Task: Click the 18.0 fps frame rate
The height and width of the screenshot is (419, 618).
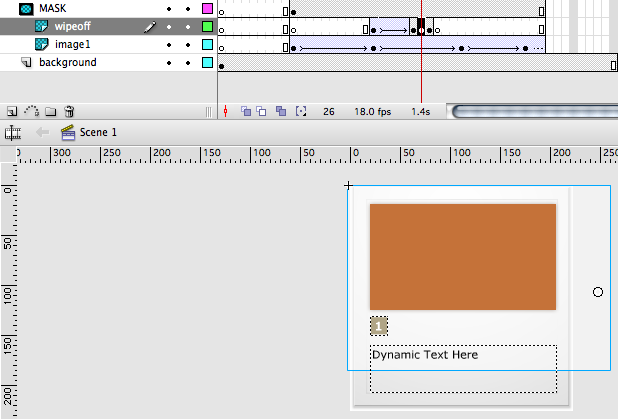Action: tap(372, 112)
